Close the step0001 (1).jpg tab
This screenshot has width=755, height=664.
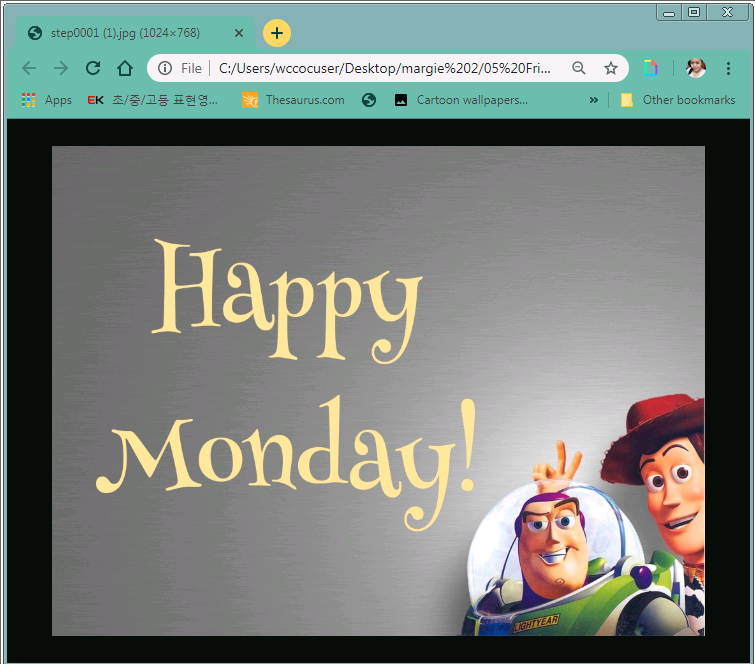pyautogui.click(x=239, y=33)
